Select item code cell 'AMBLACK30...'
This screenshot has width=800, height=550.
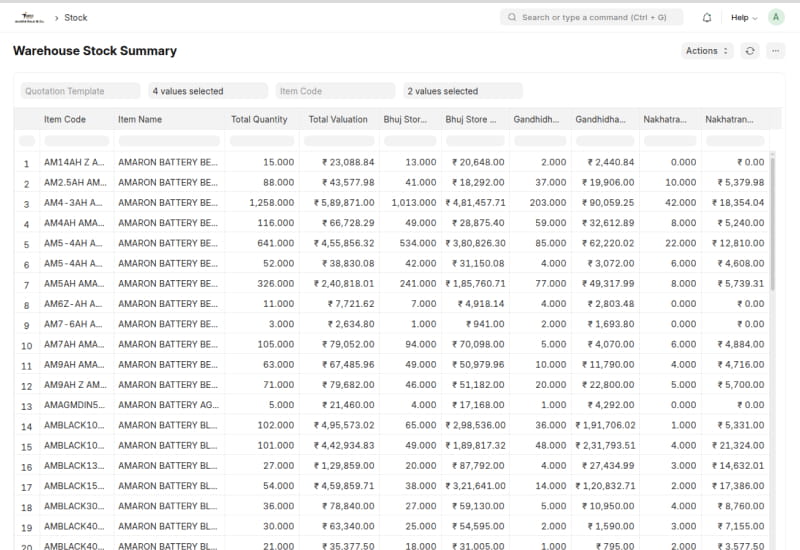click(x=74, y=506)
